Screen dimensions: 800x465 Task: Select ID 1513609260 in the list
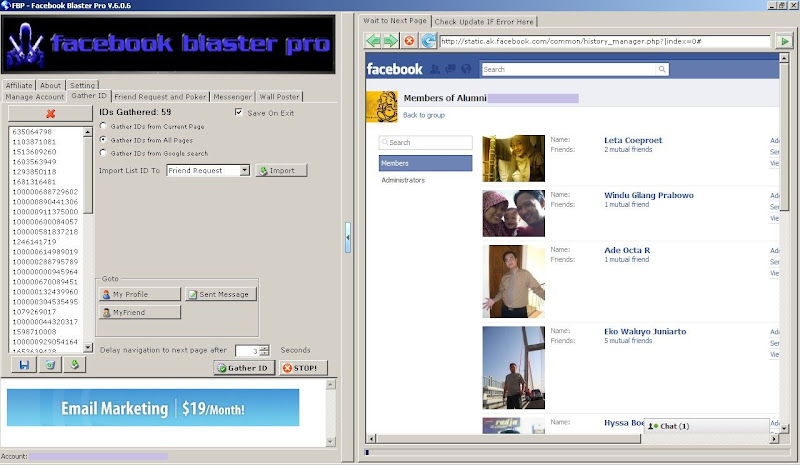pyautogui.click(x=34, y=152)
